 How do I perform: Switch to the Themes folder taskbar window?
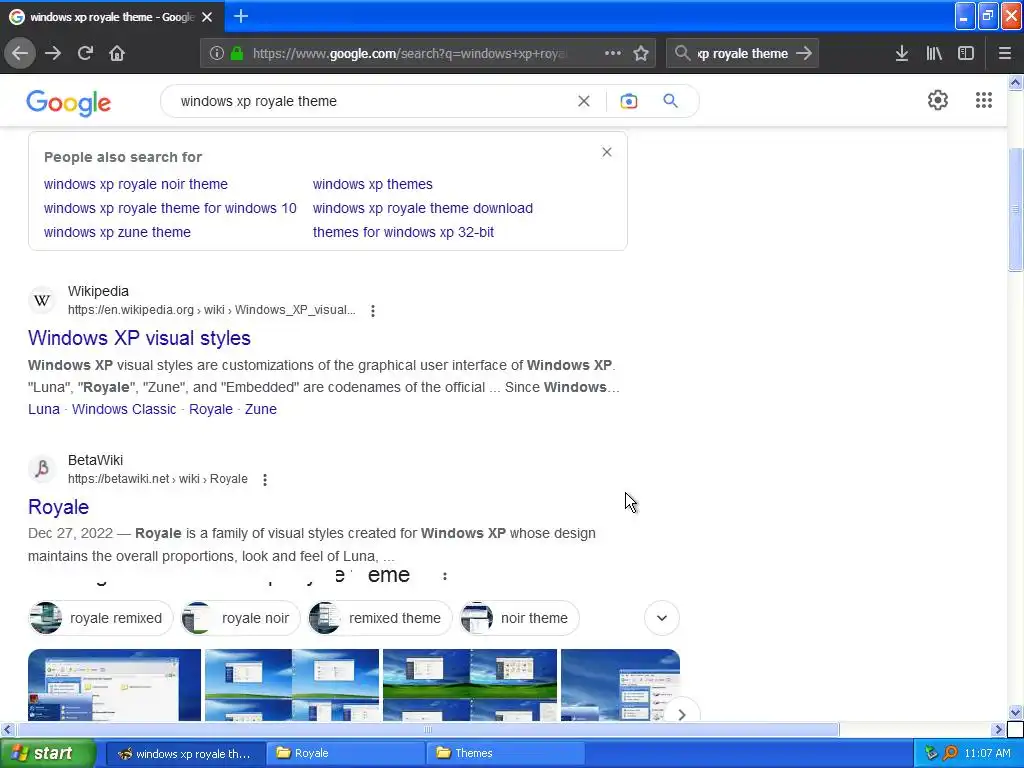click(506, 753)
